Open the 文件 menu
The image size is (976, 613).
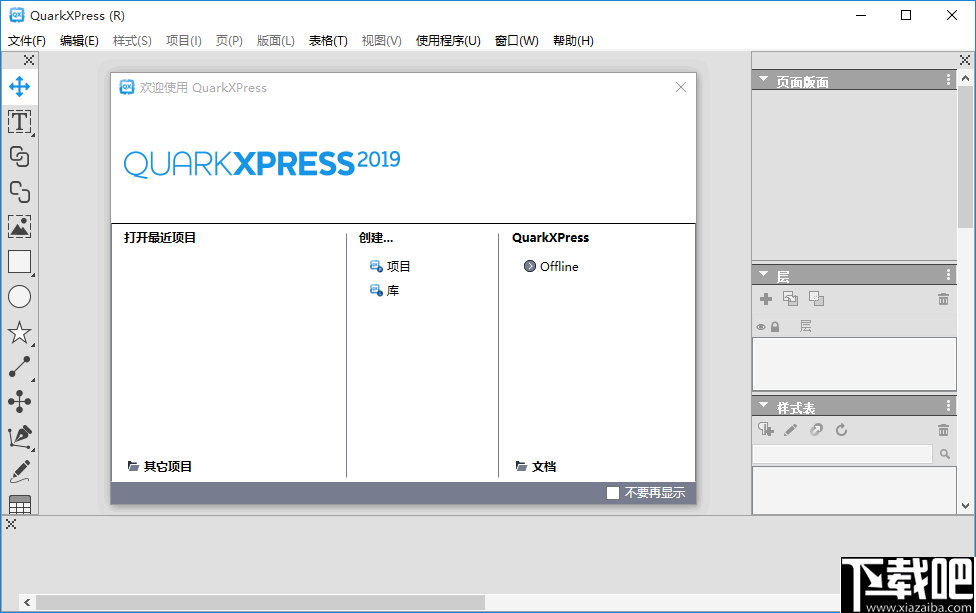tap(26, 40)
